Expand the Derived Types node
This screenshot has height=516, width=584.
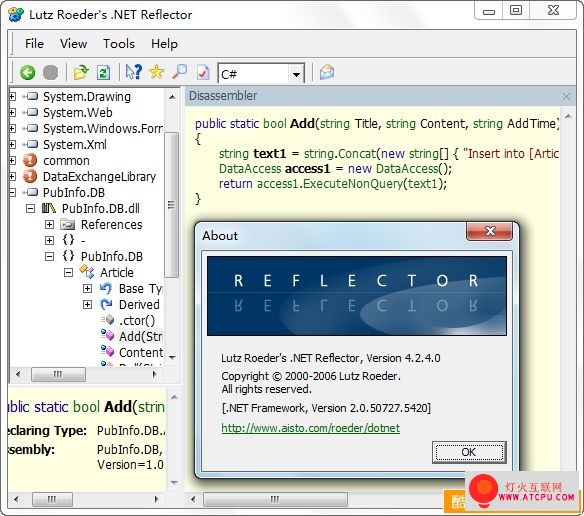(87, 305)
